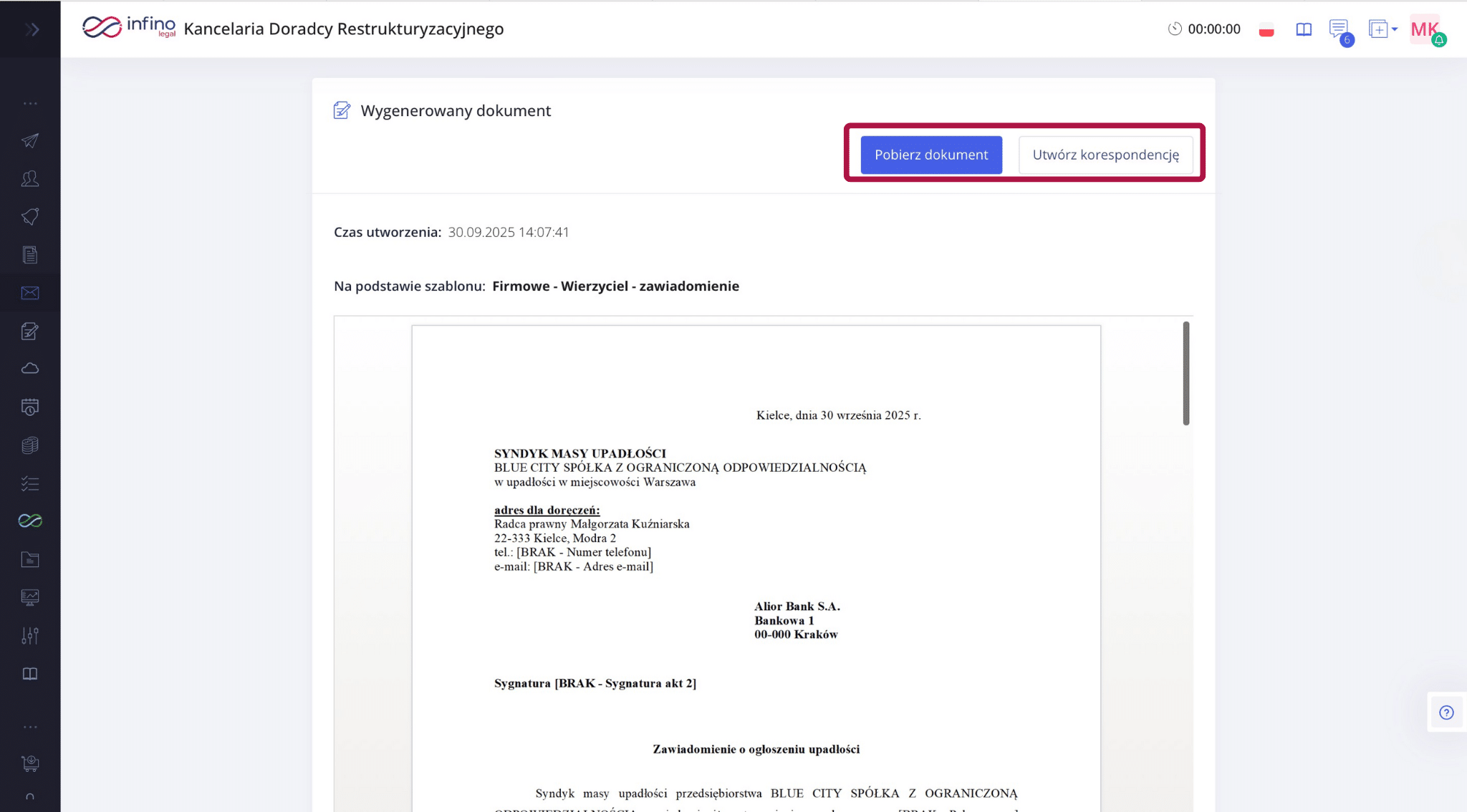
Task: Click Pobierz dokument button
Action: pyautogui.click(x=931, y=155)
